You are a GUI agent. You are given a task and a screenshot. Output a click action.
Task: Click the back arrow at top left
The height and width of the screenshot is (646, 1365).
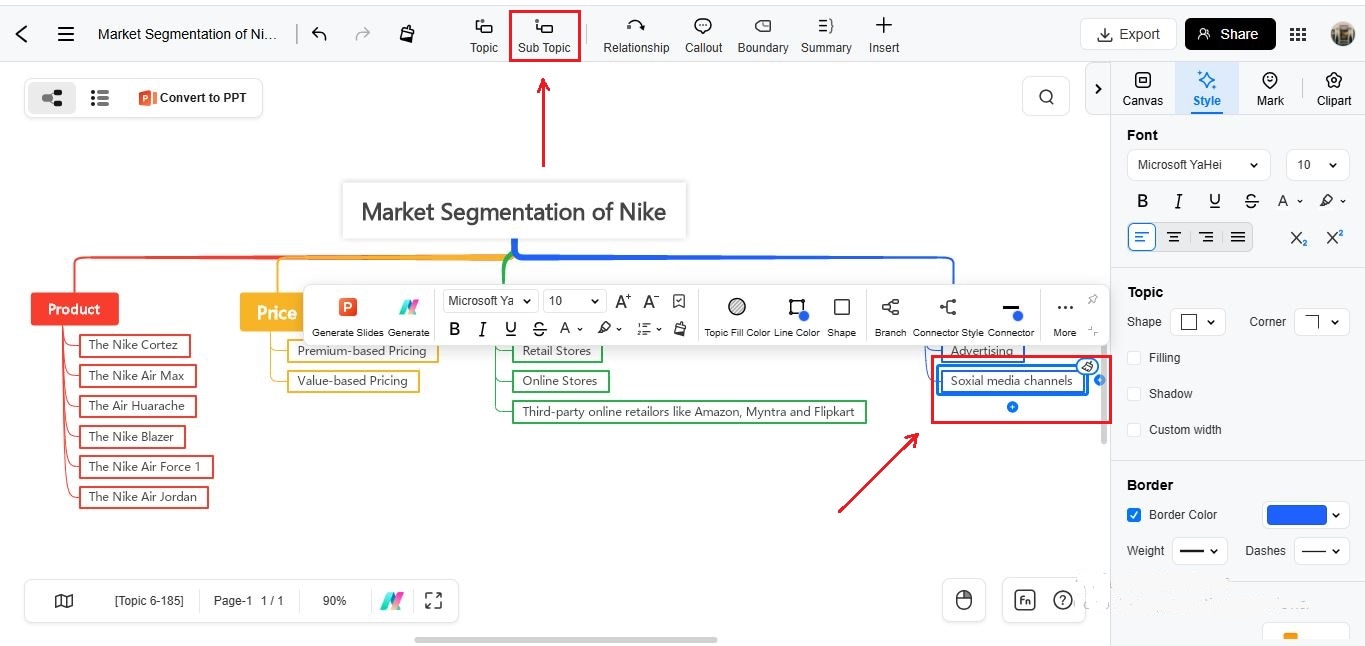(x=22, y=34)
